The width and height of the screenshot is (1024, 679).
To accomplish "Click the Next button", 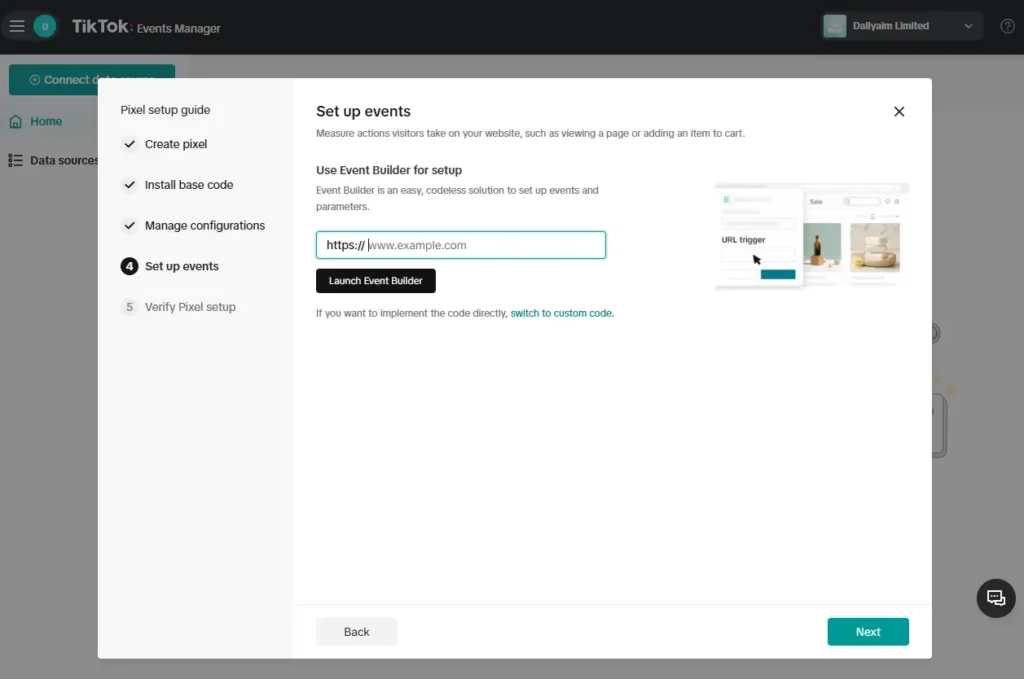I will [868, 632].
